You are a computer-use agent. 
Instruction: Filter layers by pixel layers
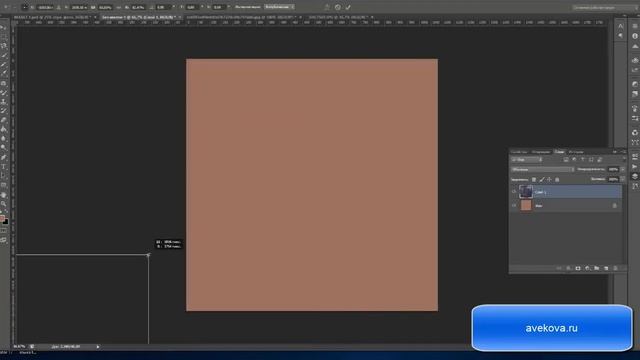pos(566,160)
